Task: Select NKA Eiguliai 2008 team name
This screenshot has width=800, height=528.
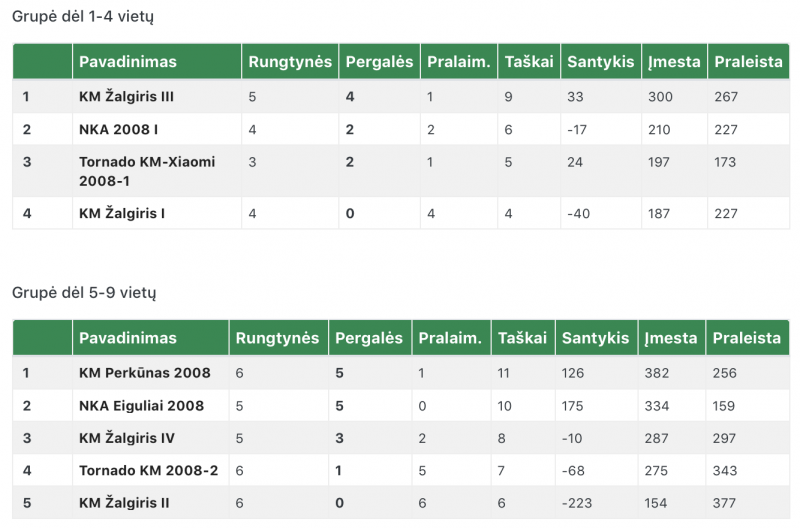Action: 141,406
